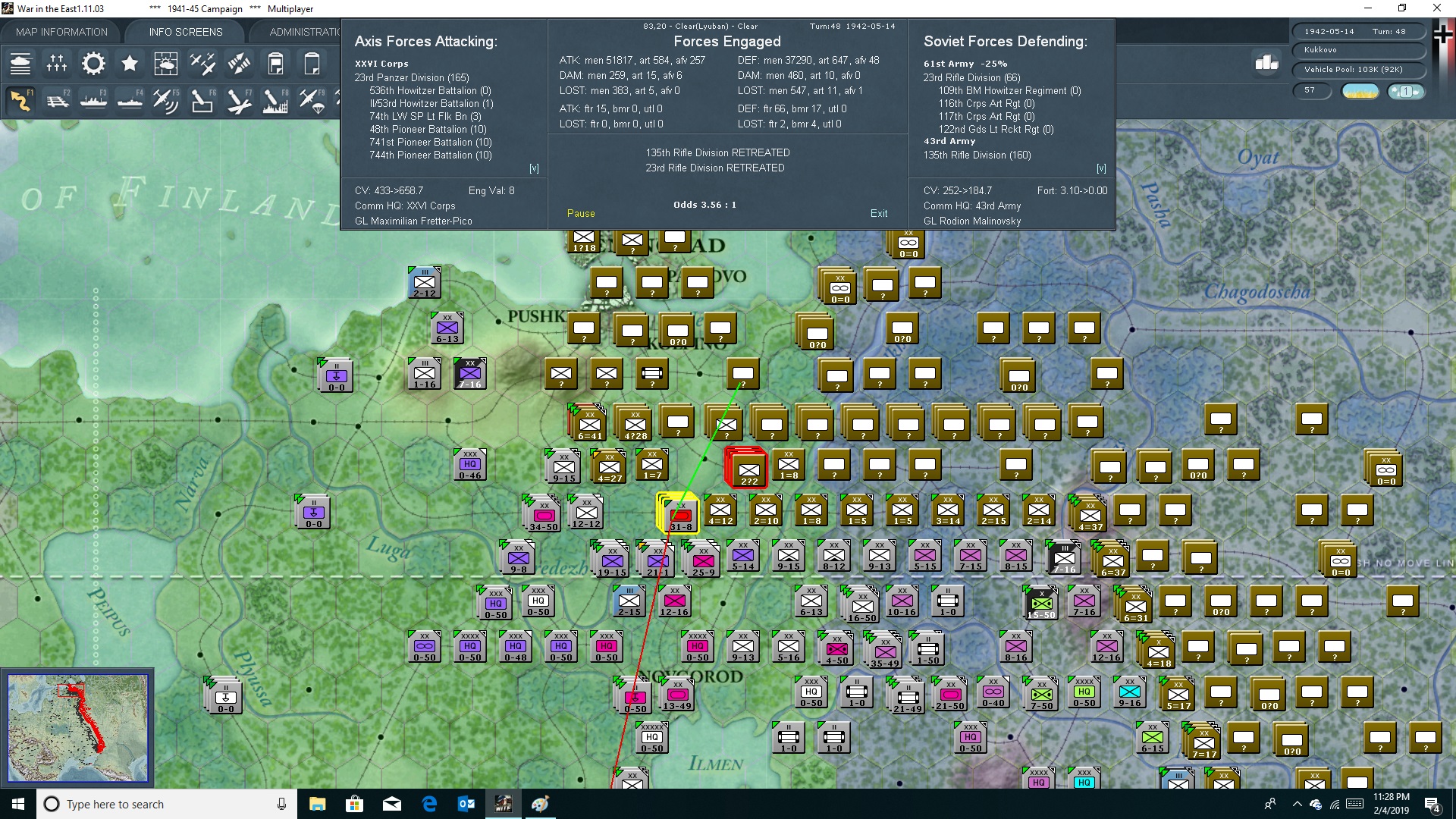
Task: Open the weather map grid icon
Action: coord(165,64)
